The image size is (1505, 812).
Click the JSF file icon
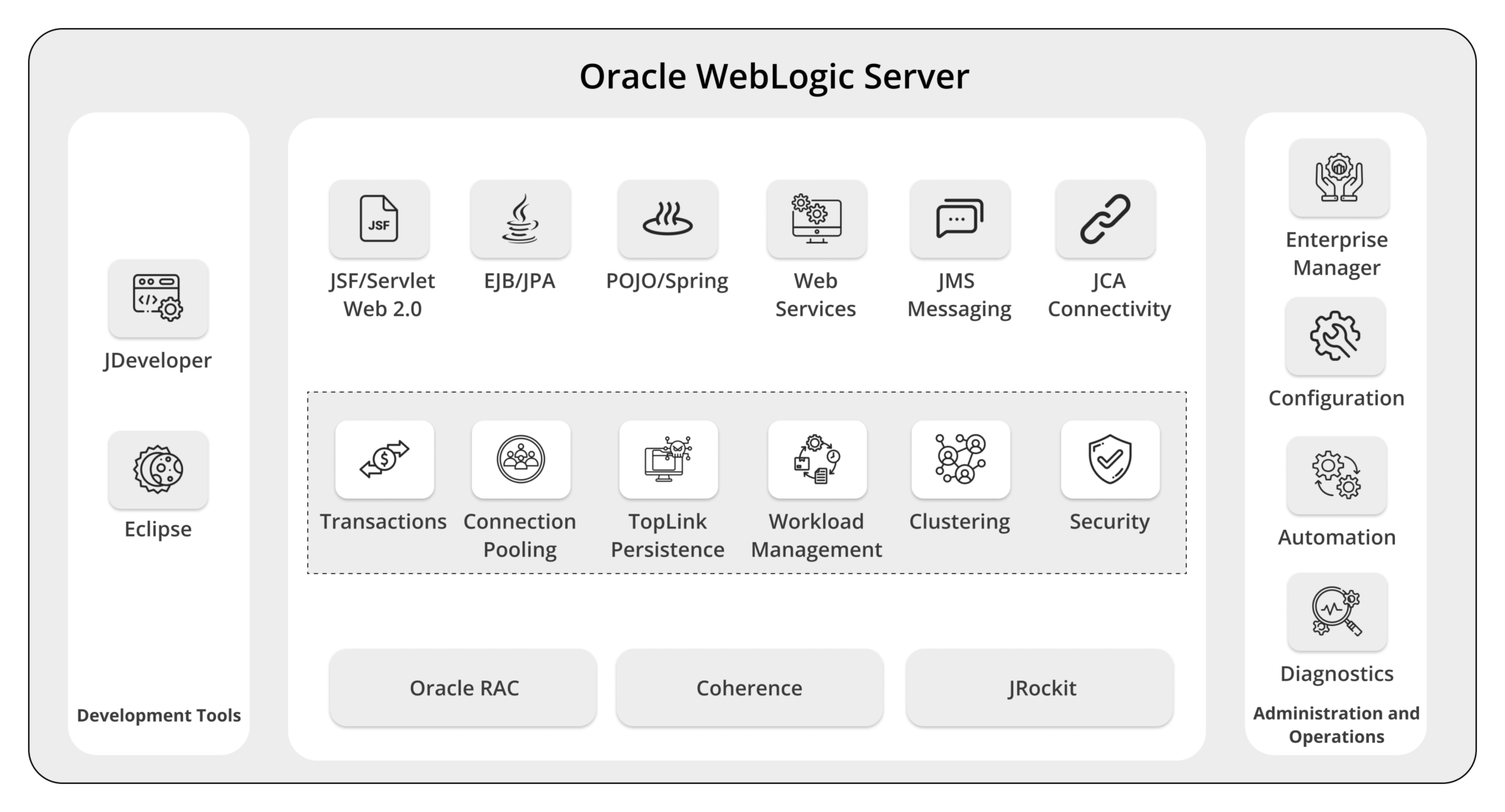tap(379, 219)
